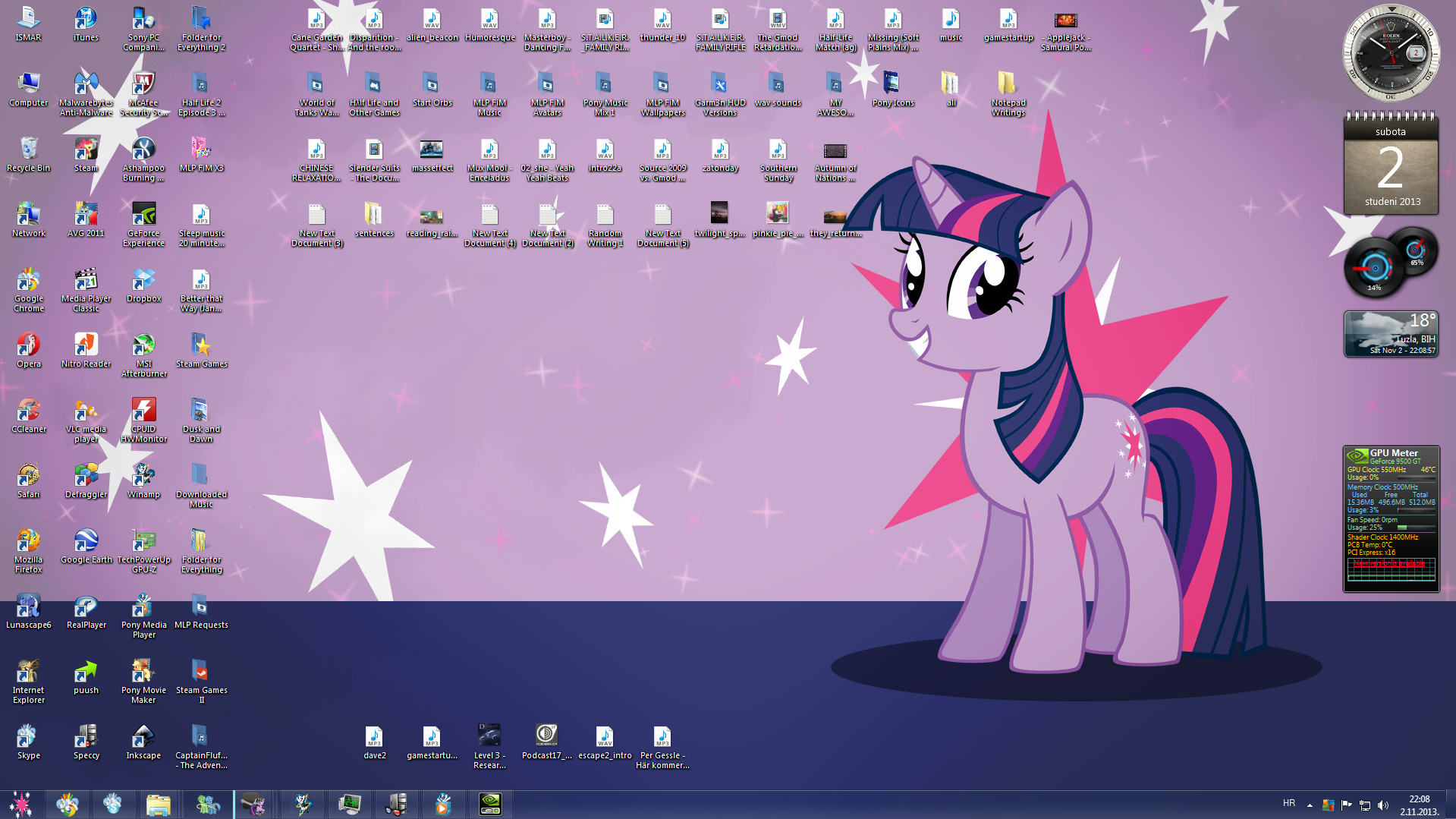Open the Action Center flag icon
The width and height of the screenshot is (1456, 819).
click(x=1347, y=805)
